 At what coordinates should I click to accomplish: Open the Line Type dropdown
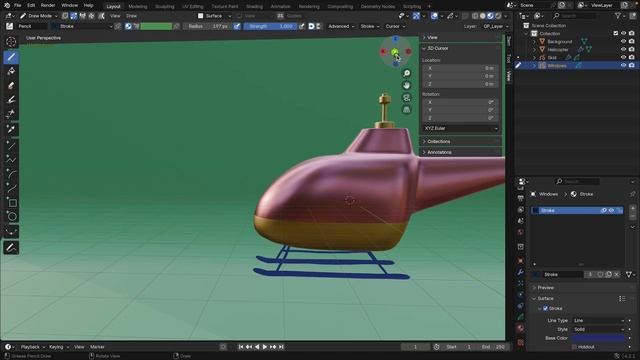pos(598,320)
